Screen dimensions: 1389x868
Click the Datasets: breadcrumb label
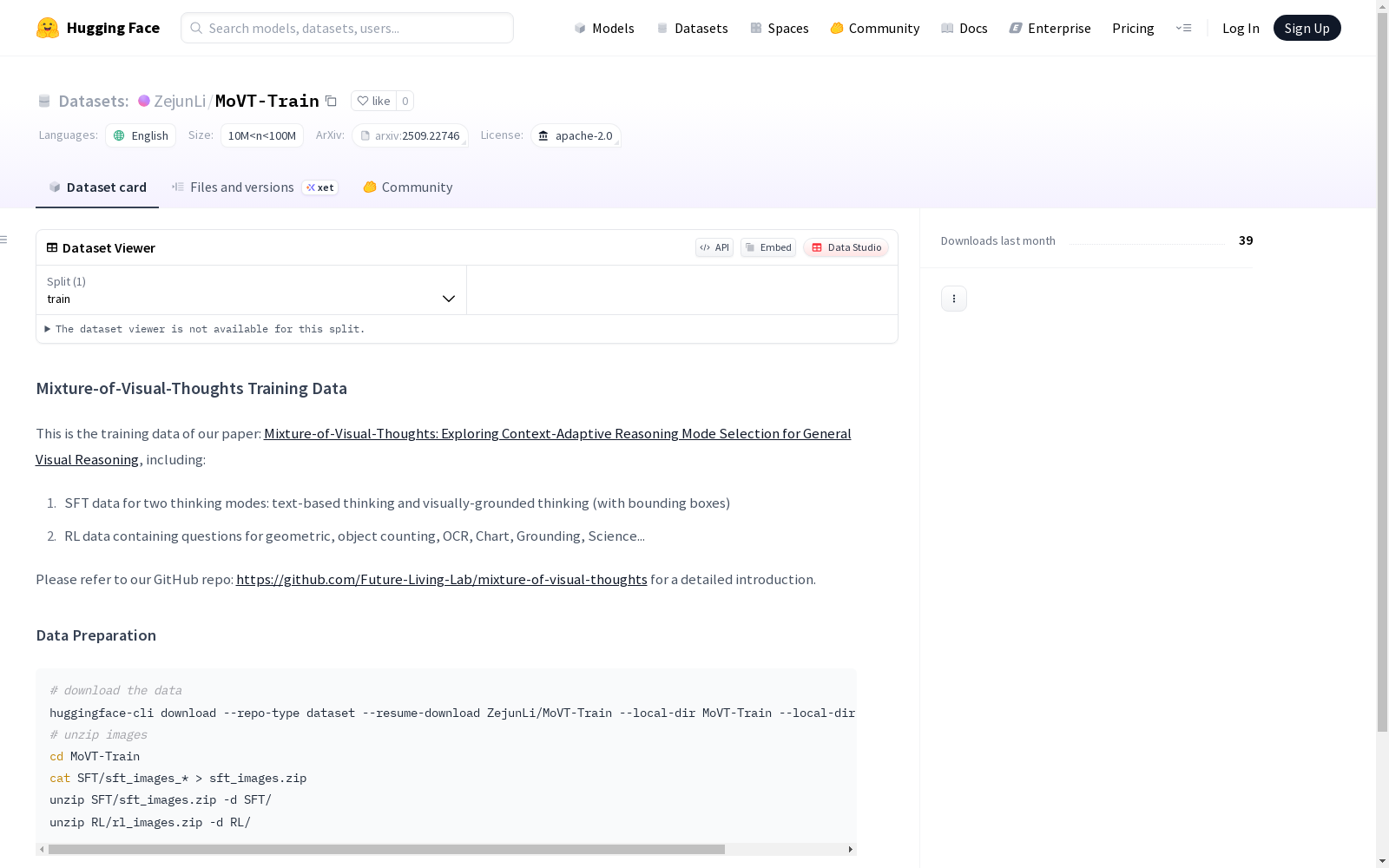point(94,101)
